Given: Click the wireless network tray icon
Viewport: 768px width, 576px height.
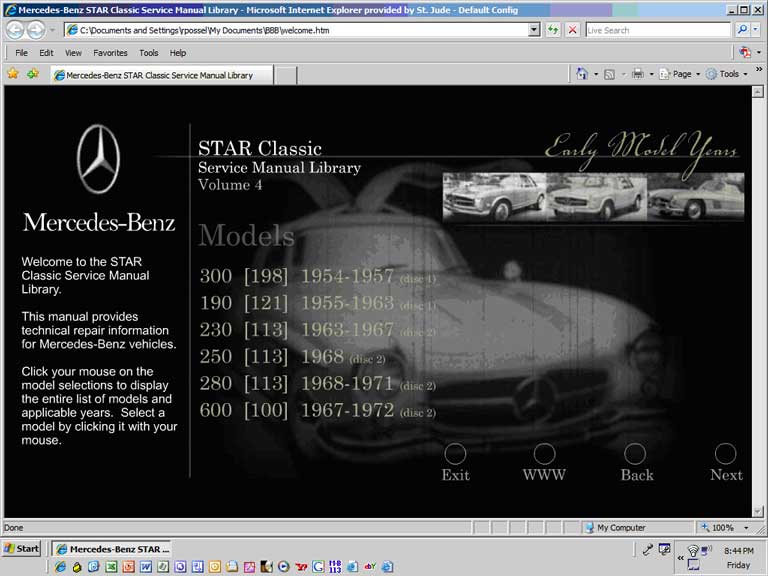Looking at the screenshot, I should tap(693, 552).
